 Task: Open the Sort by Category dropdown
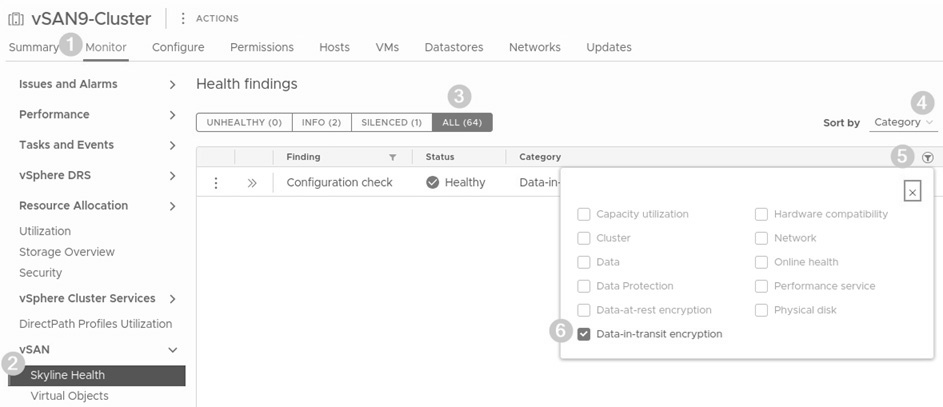(x=903, y=123)
